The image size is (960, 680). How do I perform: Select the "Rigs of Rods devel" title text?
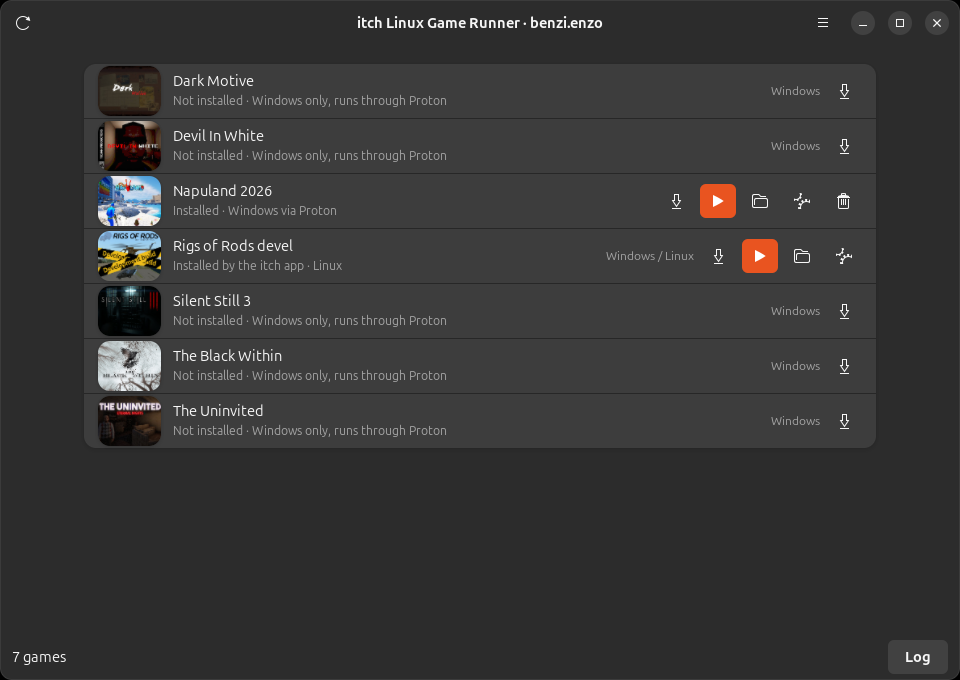tap(233, 246)
